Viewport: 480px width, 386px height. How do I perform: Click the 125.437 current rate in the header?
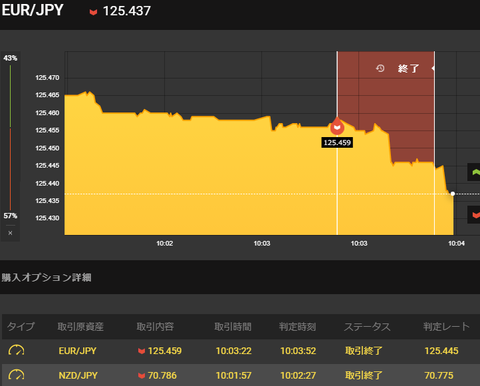pyautogui.click(x=127, y=11)
